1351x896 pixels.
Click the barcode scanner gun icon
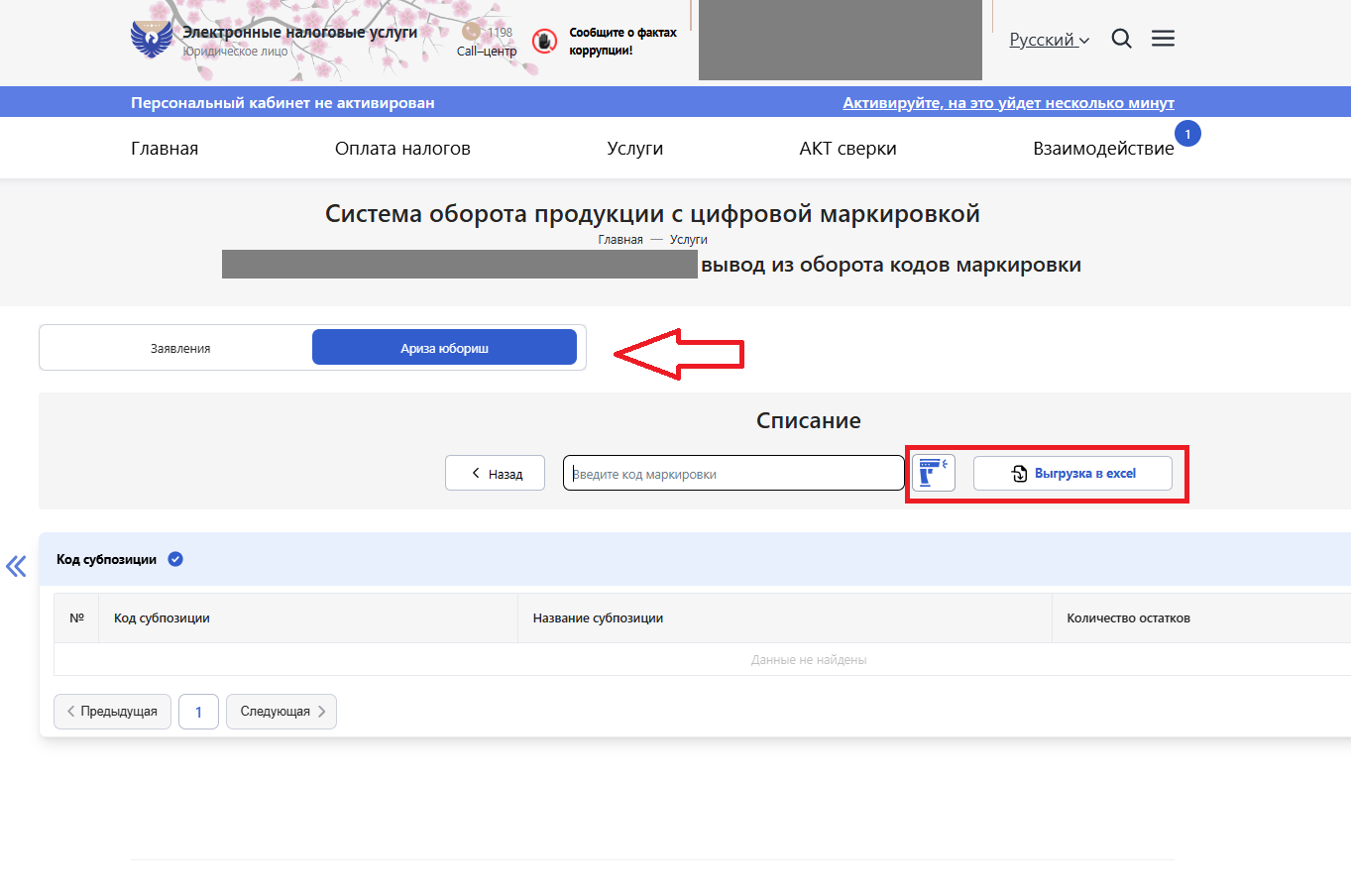point(933,473)
